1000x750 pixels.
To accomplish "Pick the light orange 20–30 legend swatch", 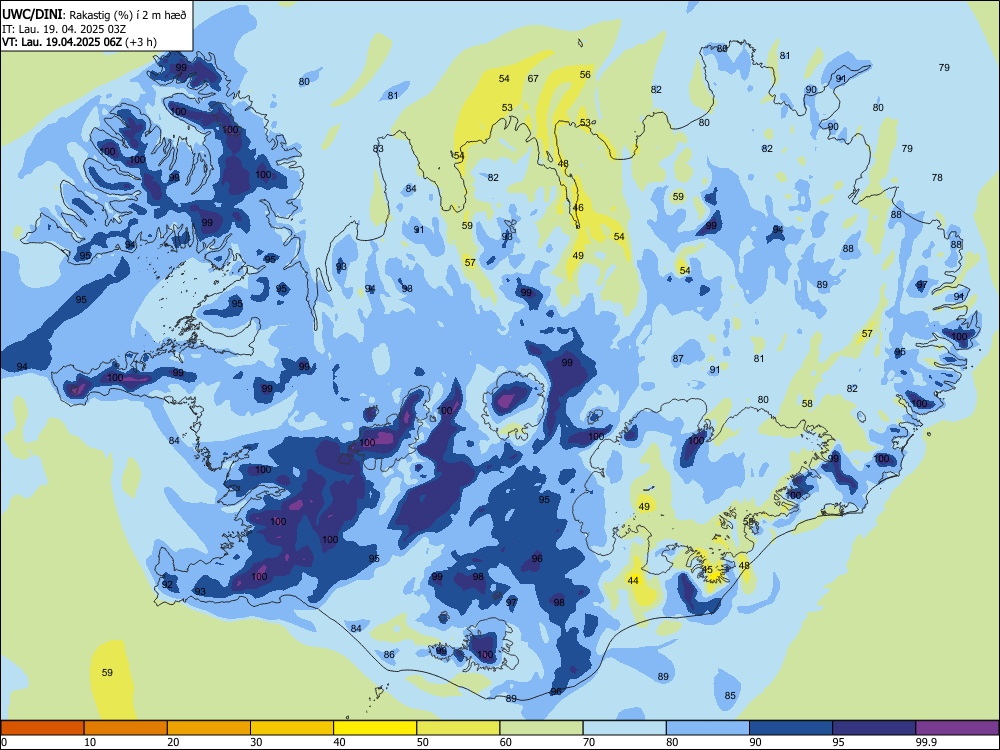I will [x=209, y=728].
